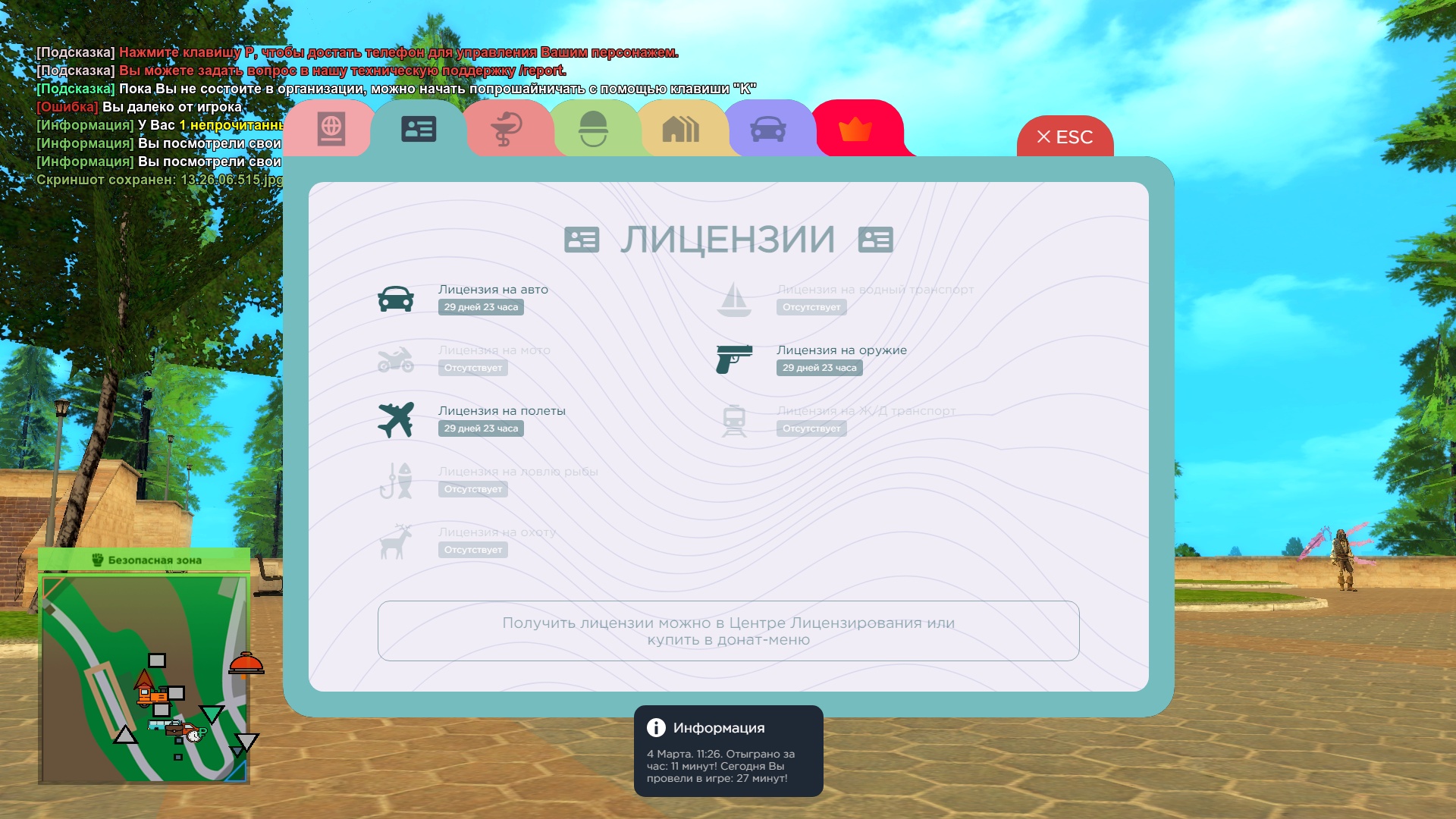The image size is (1456, 819).
Task: Open the red crown VIP tab
Action: [x=855, y=129]
